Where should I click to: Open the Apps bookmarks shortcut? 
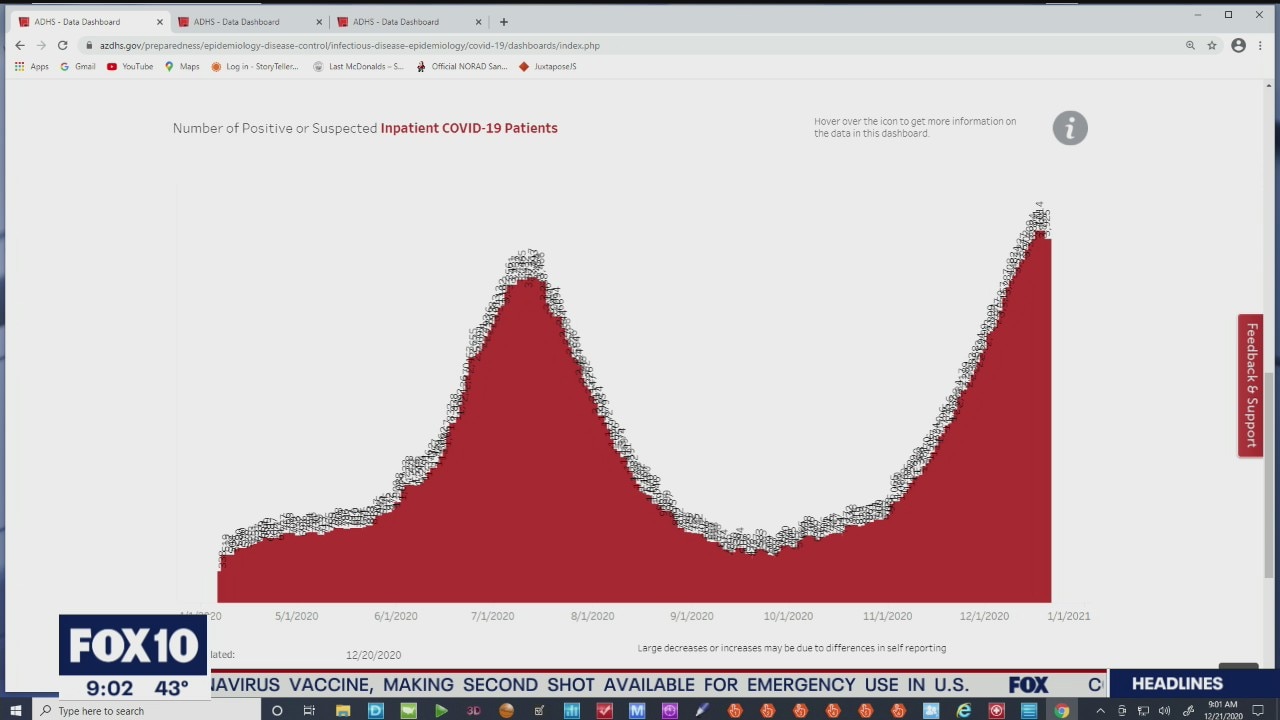pyautogui.click(x=31, y=67)
